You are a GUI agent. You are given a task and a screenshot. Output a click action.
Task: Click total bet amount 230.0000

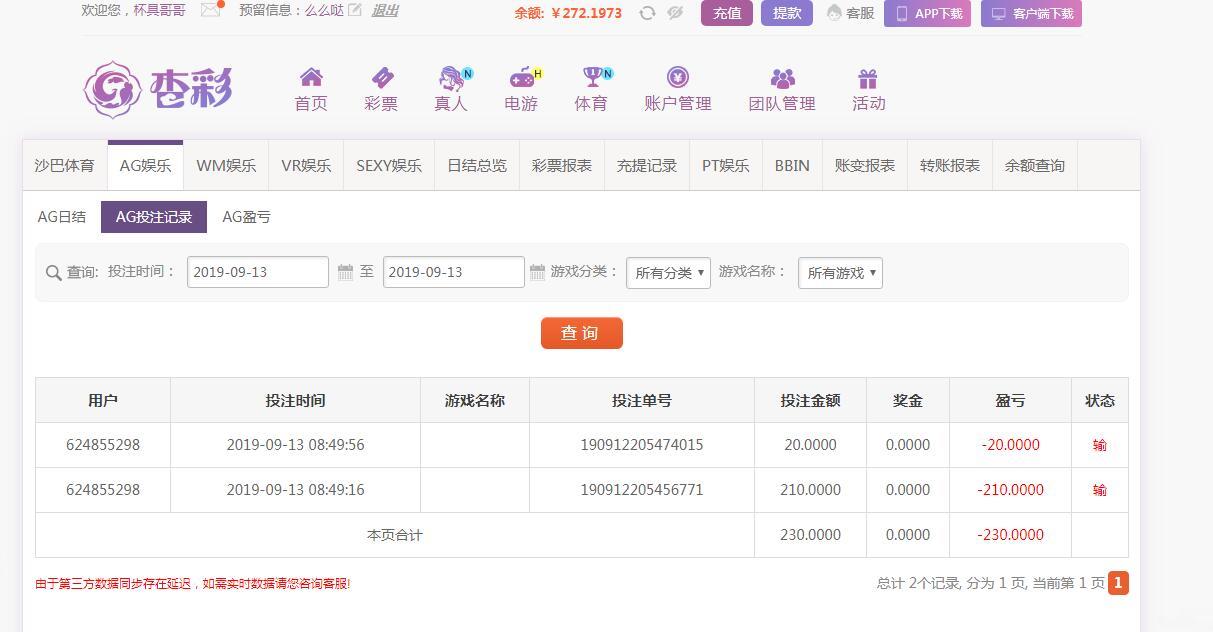pos(811,535)
